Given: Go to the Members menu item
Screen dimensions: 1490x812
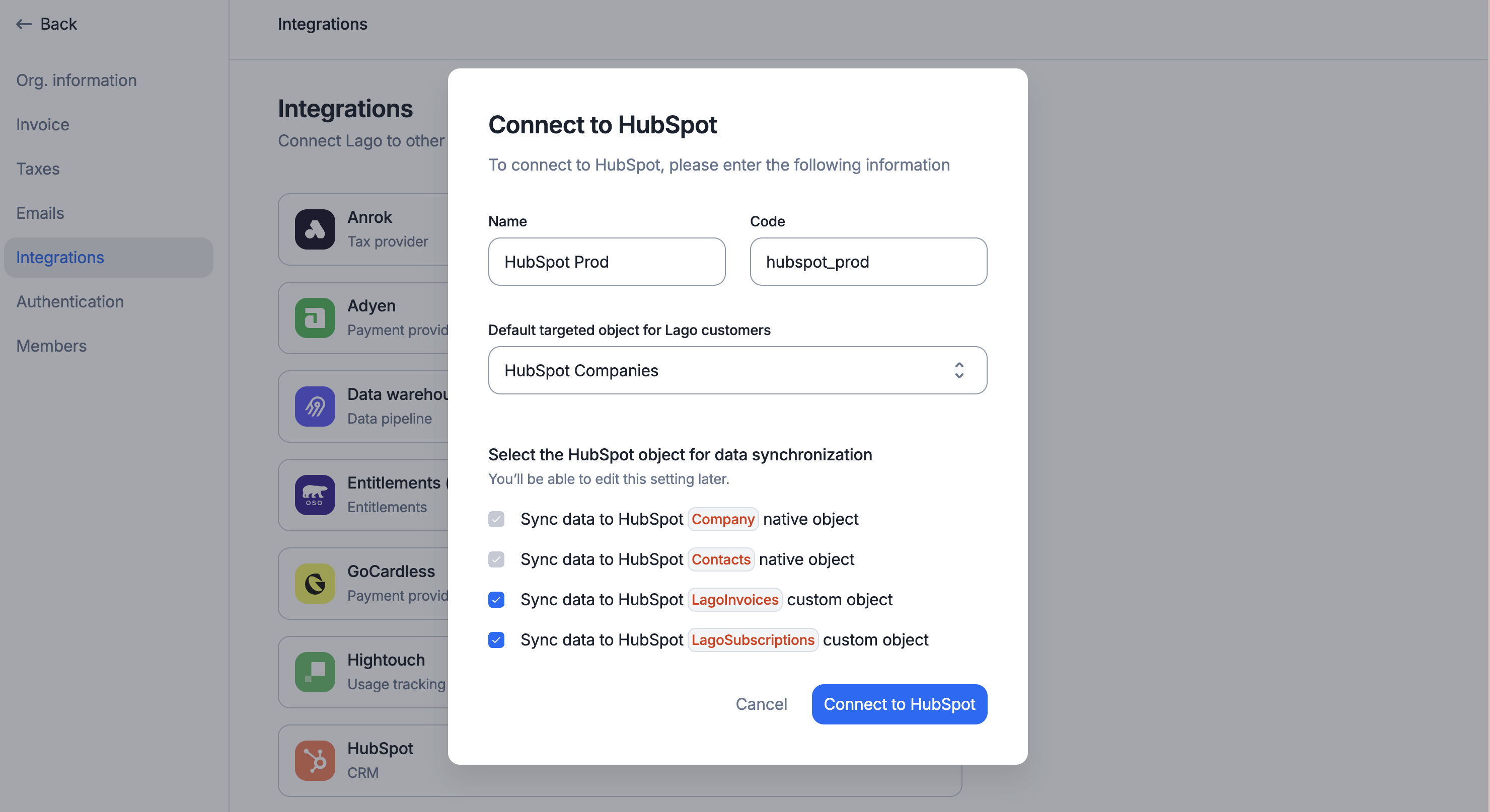Looking at the screenshot, I should click(x=51, y=346).
